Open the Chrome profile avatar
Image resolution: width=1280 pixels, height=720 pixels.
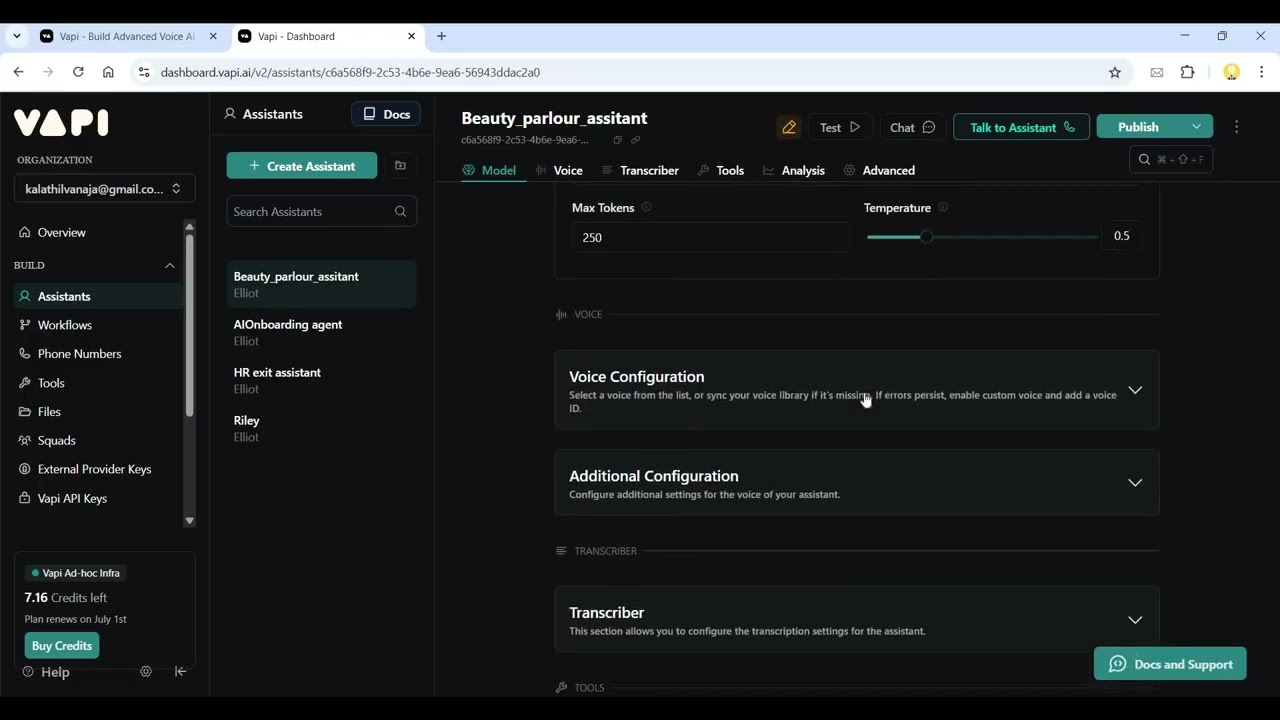pyautogui.click(x=1232, y=72)
